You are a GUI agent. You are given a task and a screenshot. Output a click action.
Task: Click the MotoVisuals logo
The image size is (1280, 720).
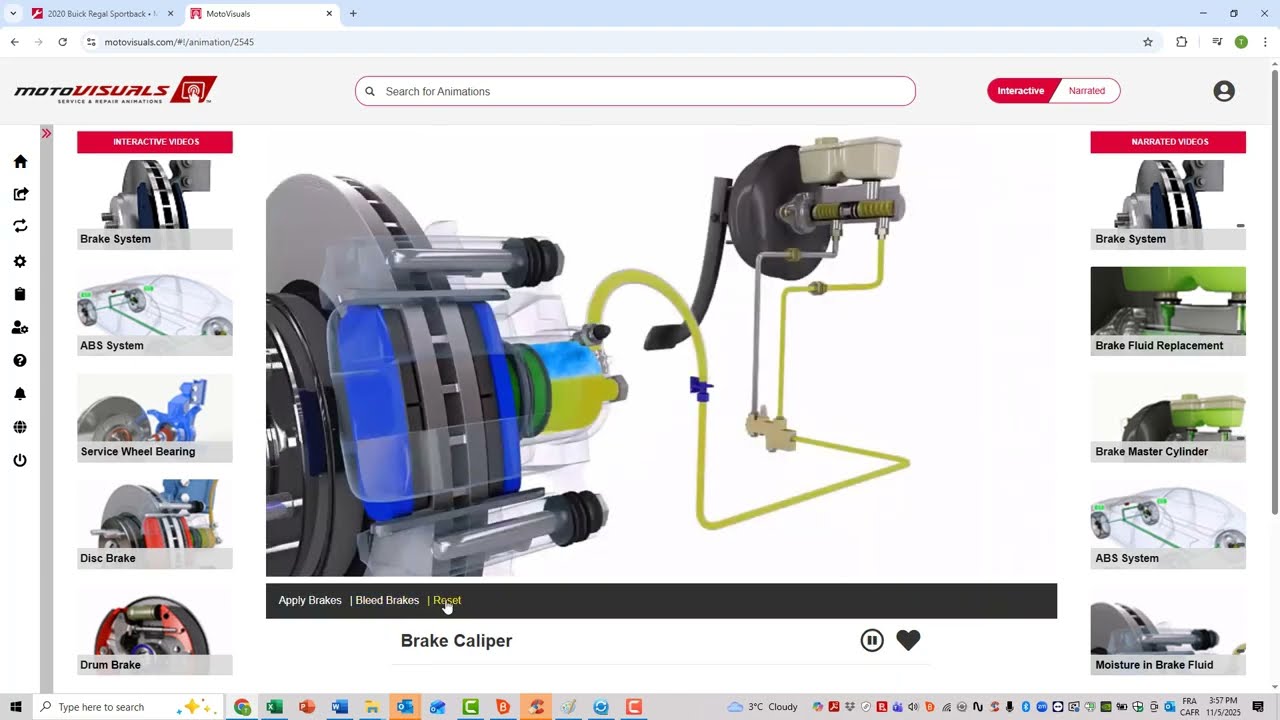[115, 90]
